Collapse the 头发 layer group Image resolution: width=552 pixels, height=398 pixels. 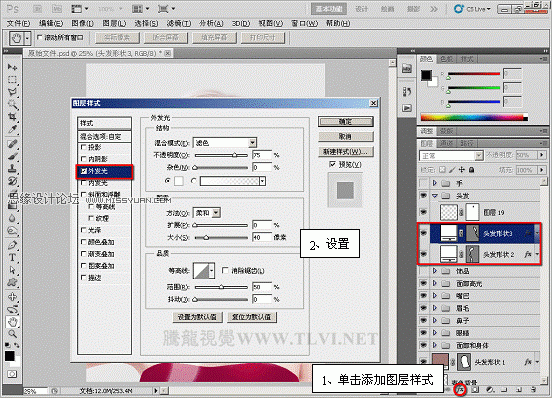point(435,196)
